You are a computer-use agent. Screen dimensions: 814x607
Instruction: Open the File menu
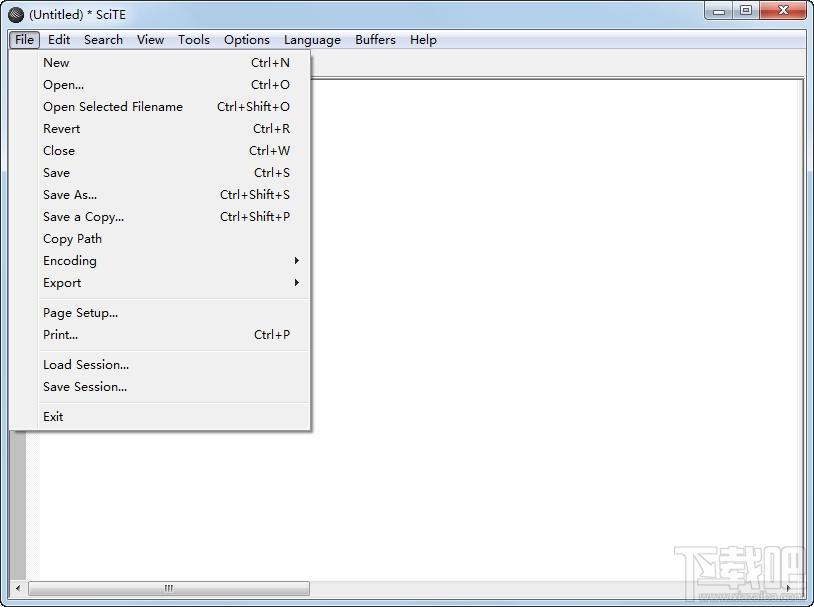(x=24, y=40)
